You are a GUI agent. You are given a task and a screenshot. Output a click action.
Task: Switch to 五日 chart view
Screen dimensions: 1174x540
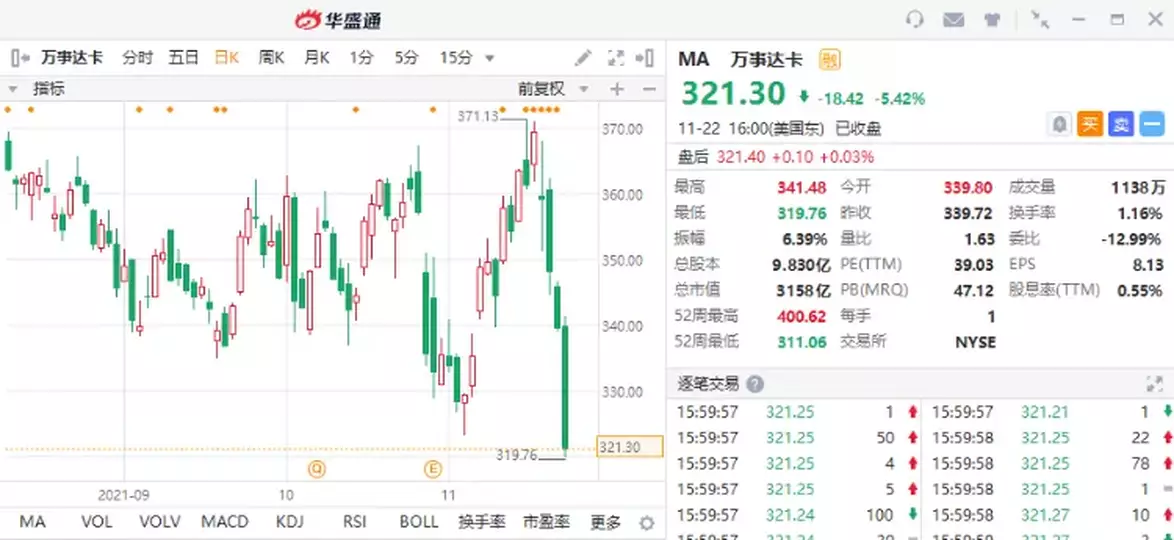[183, 58]
